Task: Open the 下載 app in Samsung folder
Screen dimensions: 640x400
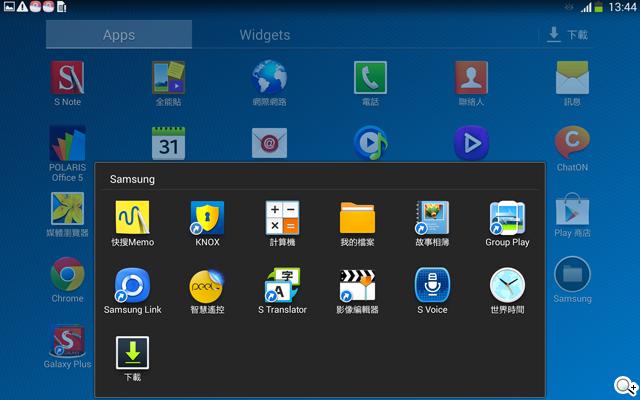Action: pyautogui.click(x=132, y=353)
